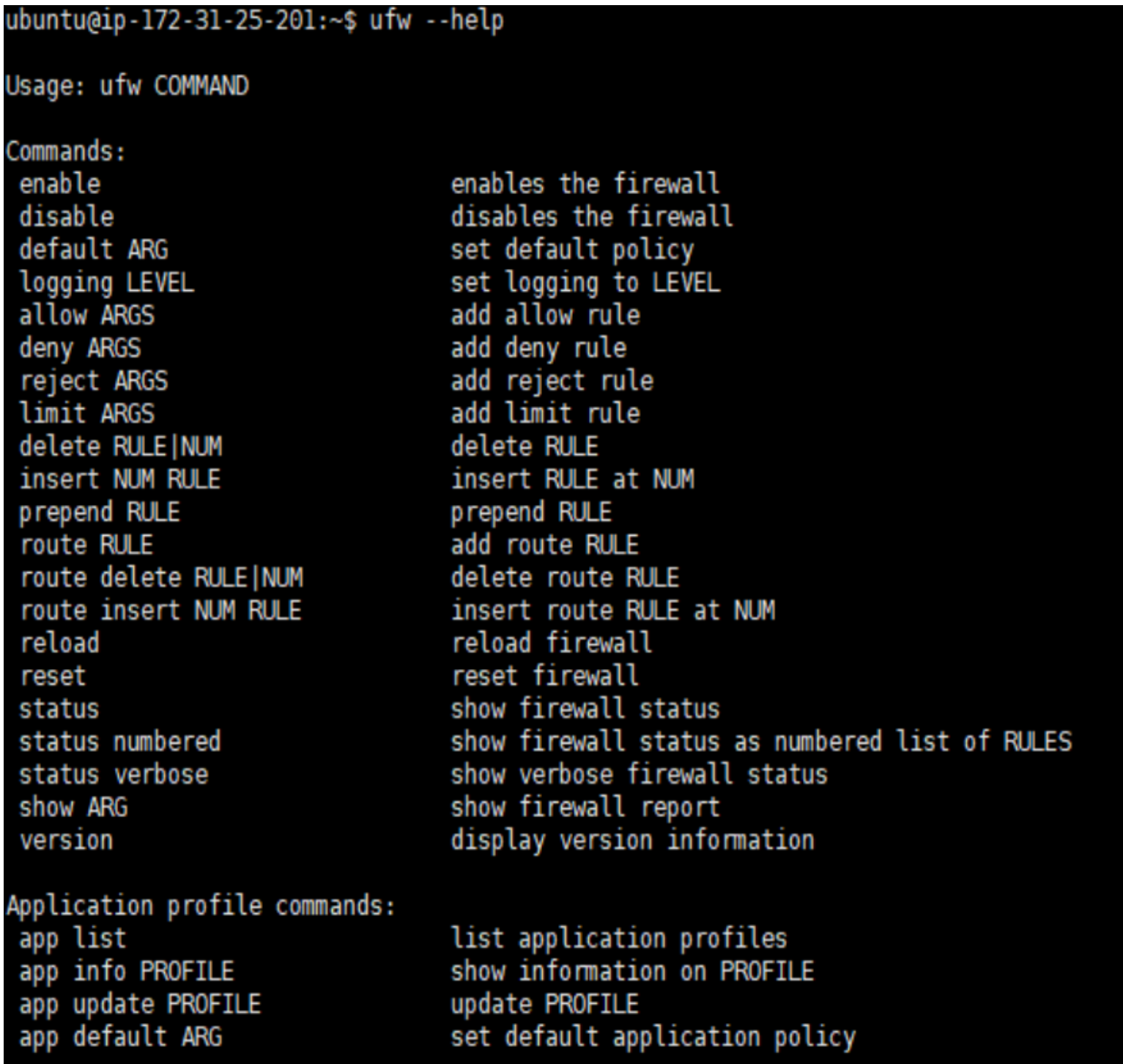Click the 'reload firewall' description

552,643
